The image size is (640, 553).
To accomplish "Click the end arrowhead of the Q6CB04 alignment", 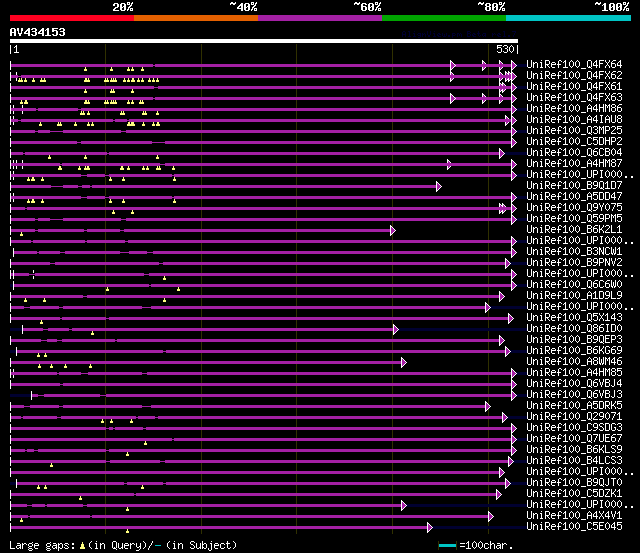I will click(502, 153).
